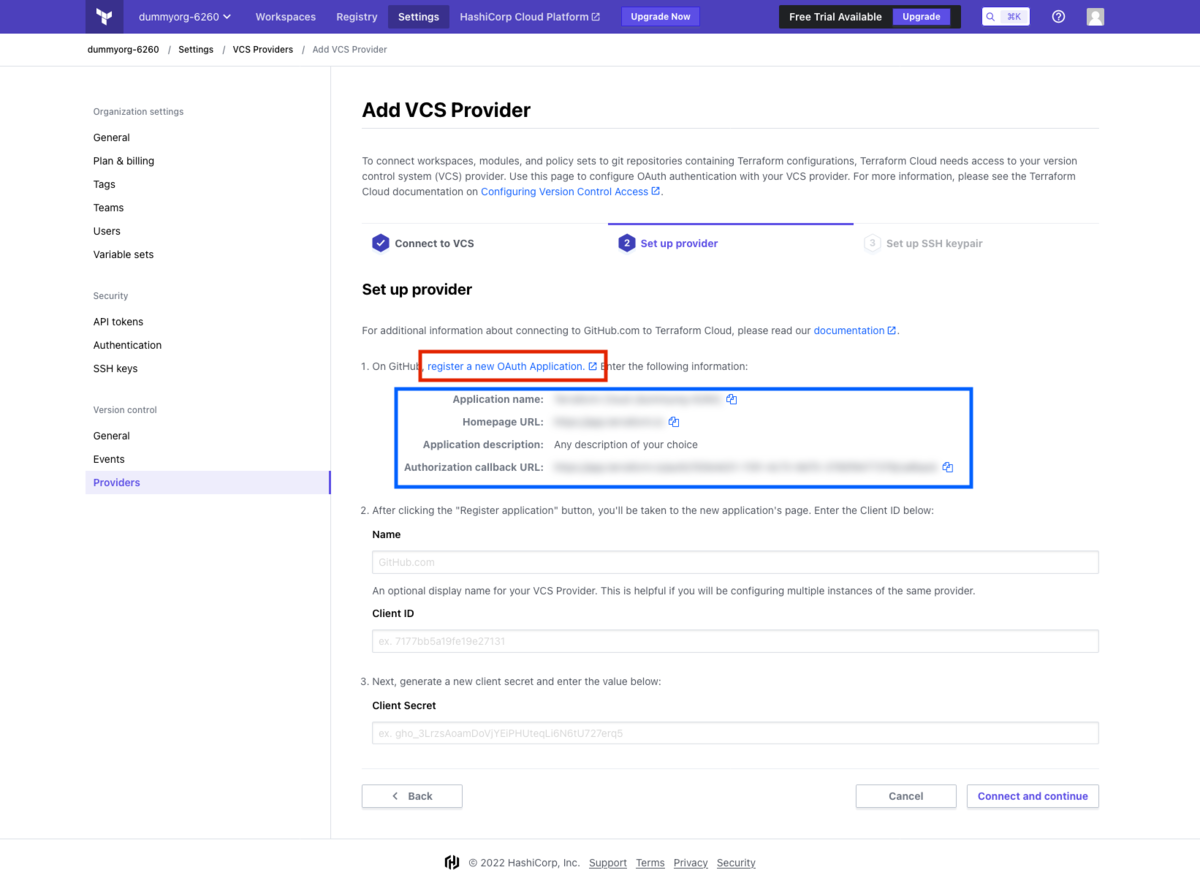This screenshot has height=870, width=1200.
Task: Open the Terms footer link
Action: pyautogui.click(x=650, y=863)
